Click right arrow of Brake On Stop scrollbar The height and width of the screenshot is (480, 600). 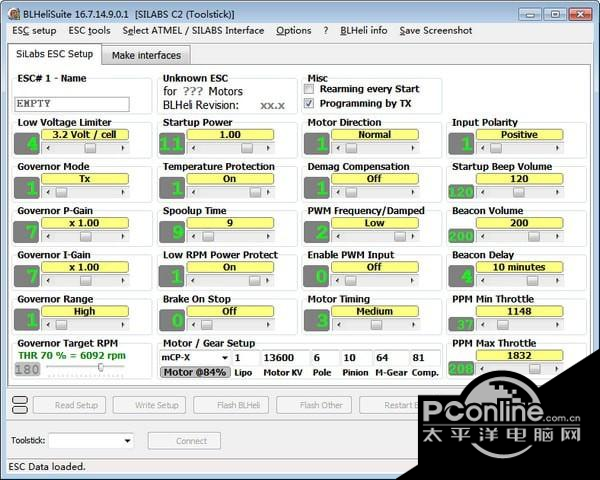[x=268, y=325]
